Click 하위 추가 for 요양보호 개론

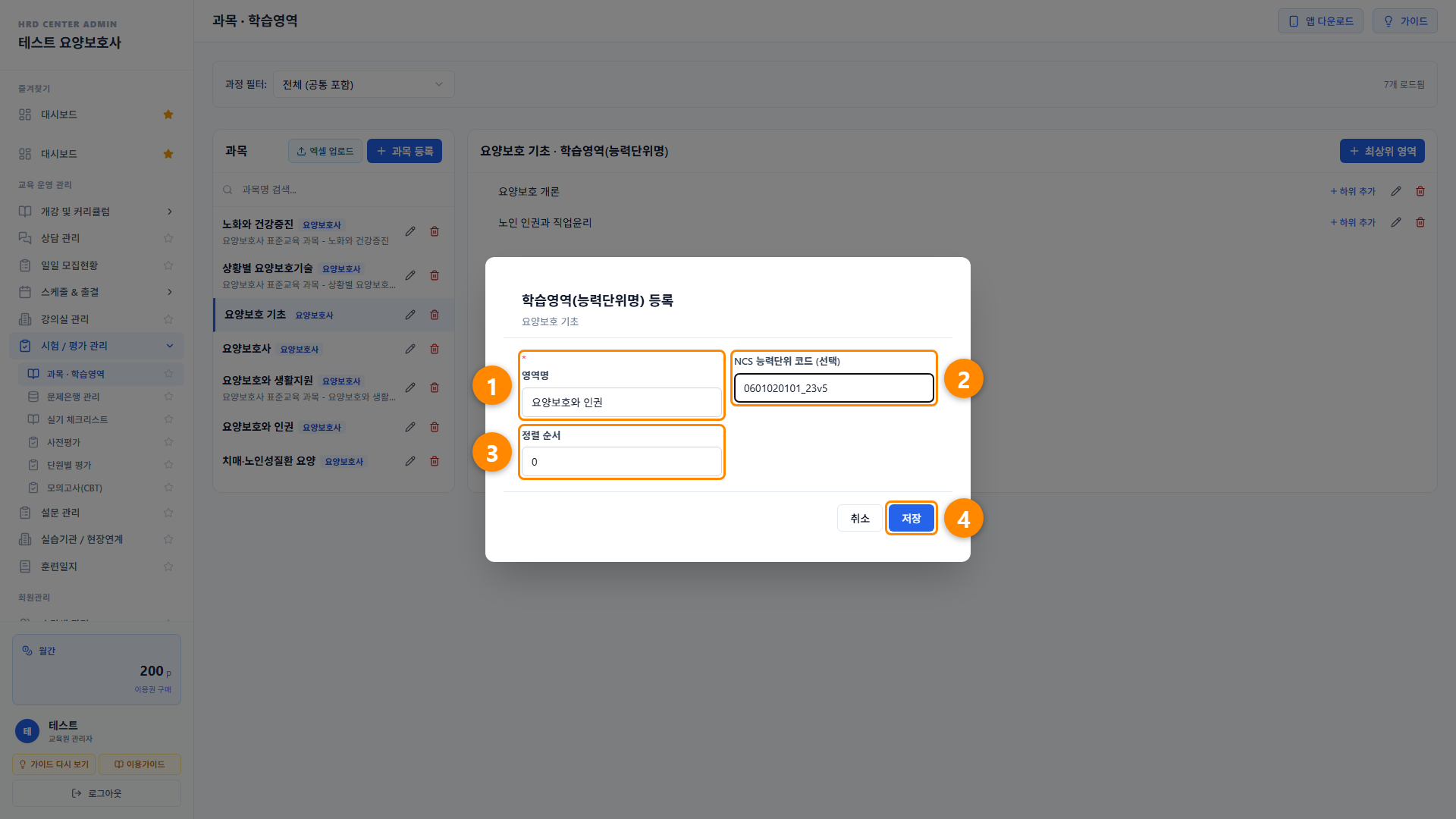click(1353, 191)
